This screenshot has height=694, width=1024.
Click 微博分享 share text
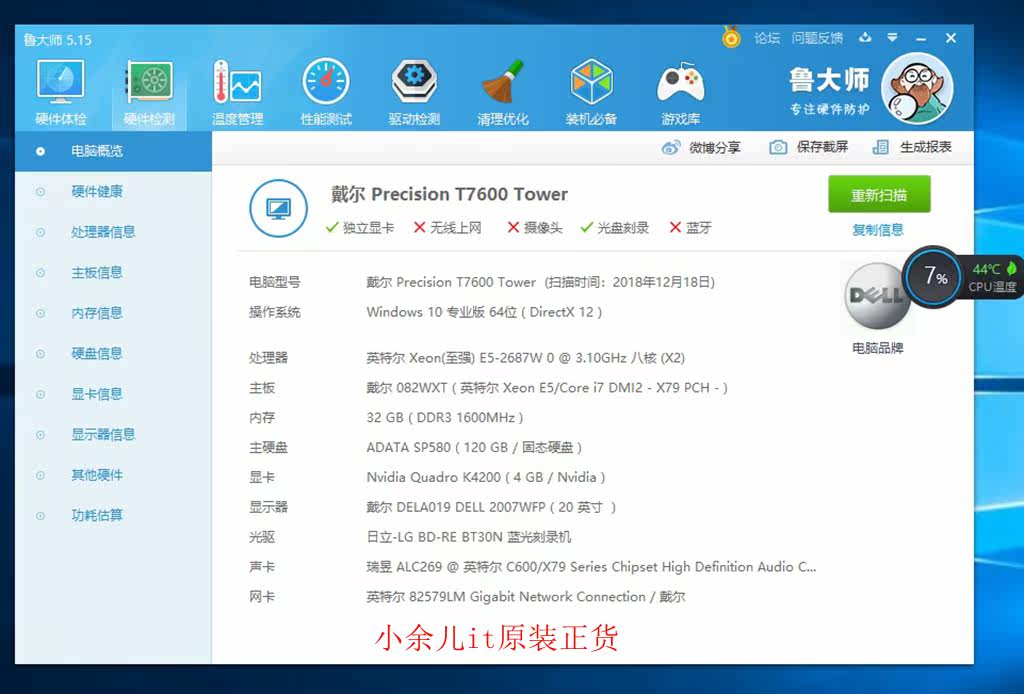(x=714, y=148)
